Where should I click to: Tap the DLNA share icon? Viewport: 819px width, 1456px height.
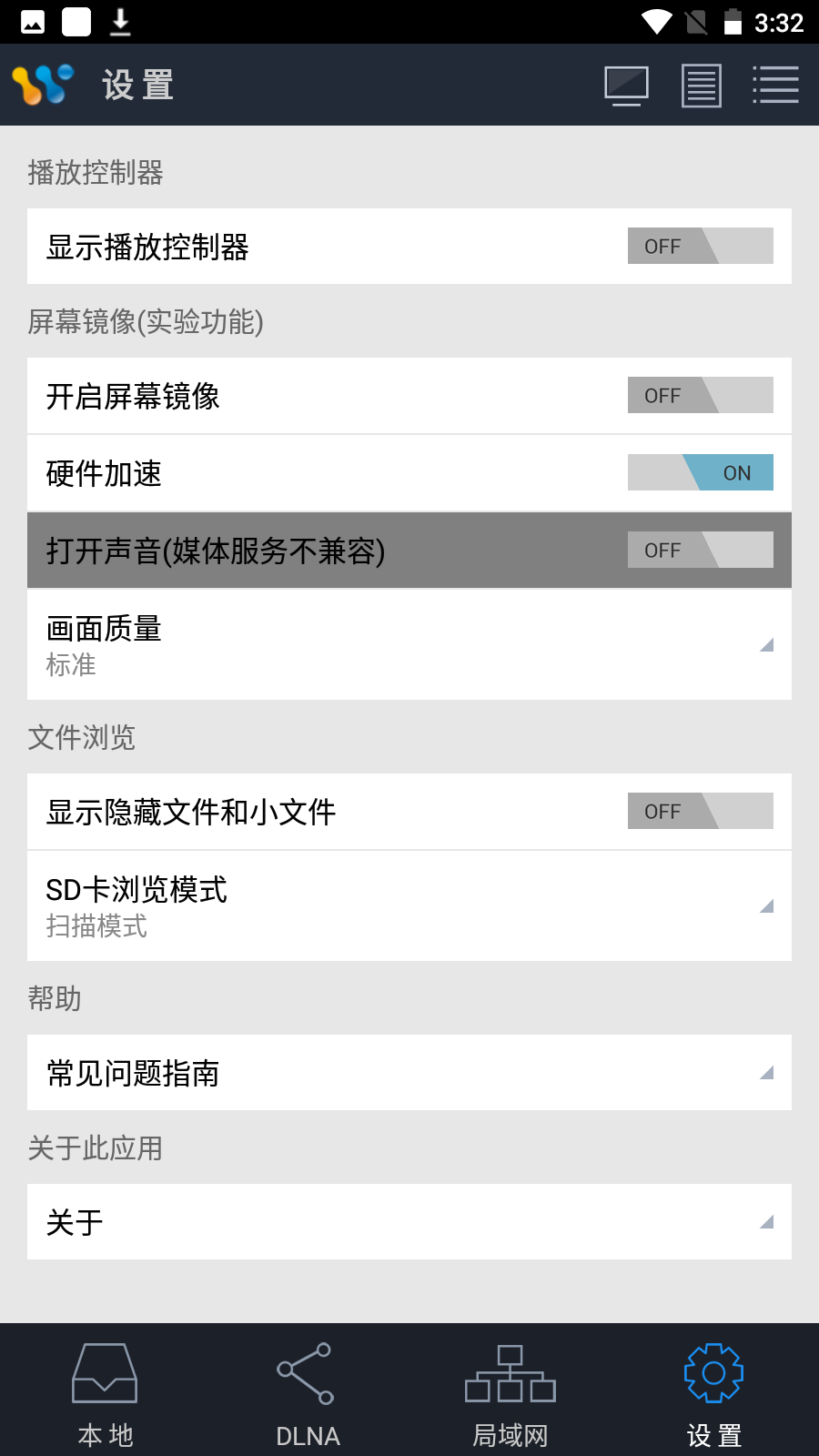pos(306,1374)
